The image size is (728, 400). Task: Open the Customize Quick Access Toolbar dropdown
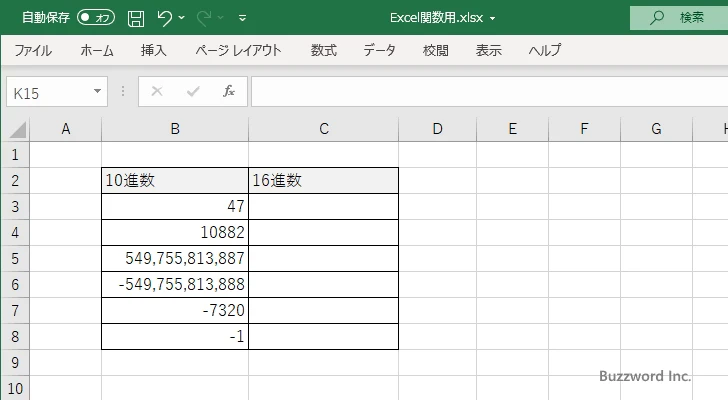point(243,18)
